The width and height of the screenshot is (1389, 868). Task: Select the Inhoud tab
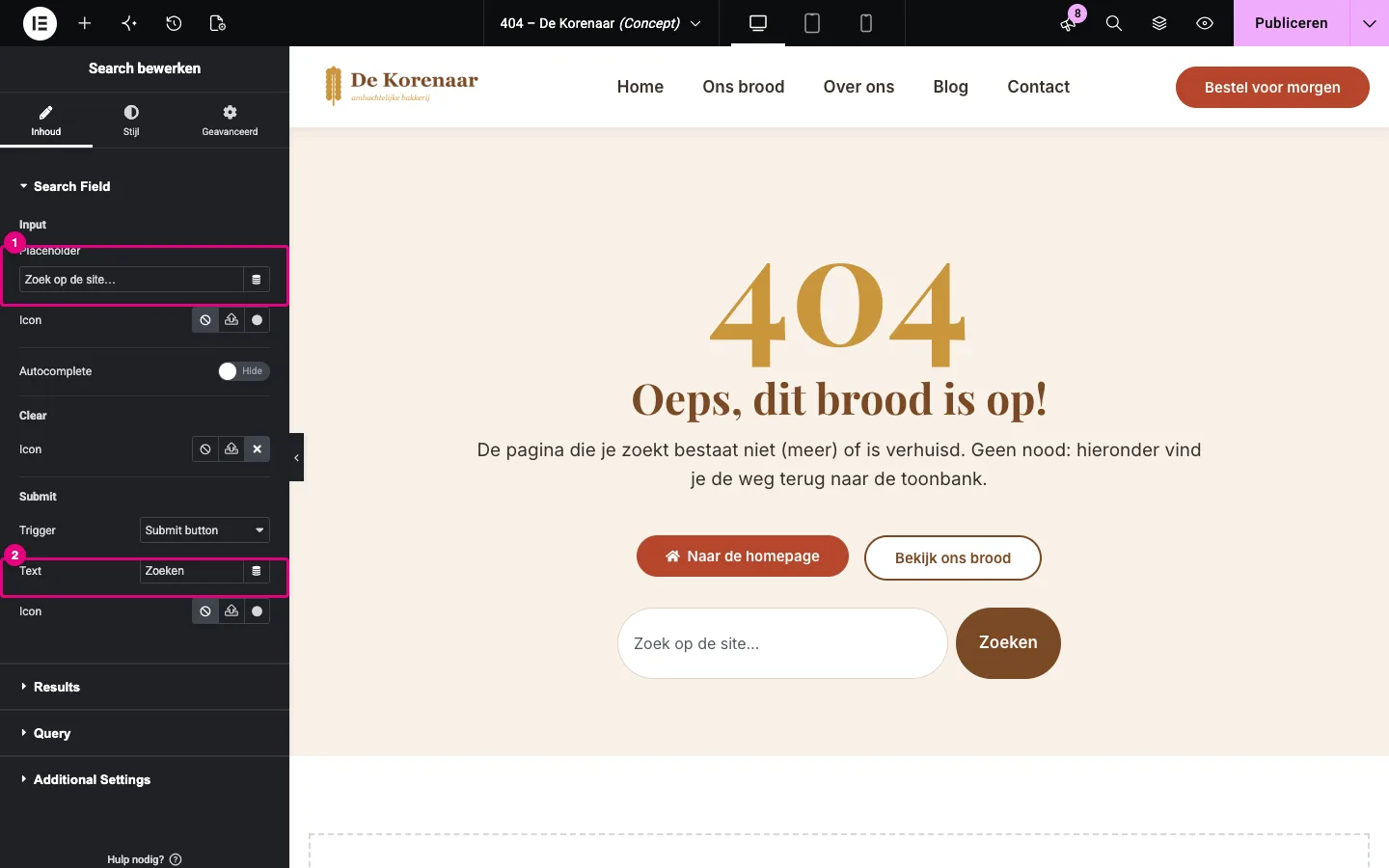coord(46,120)
